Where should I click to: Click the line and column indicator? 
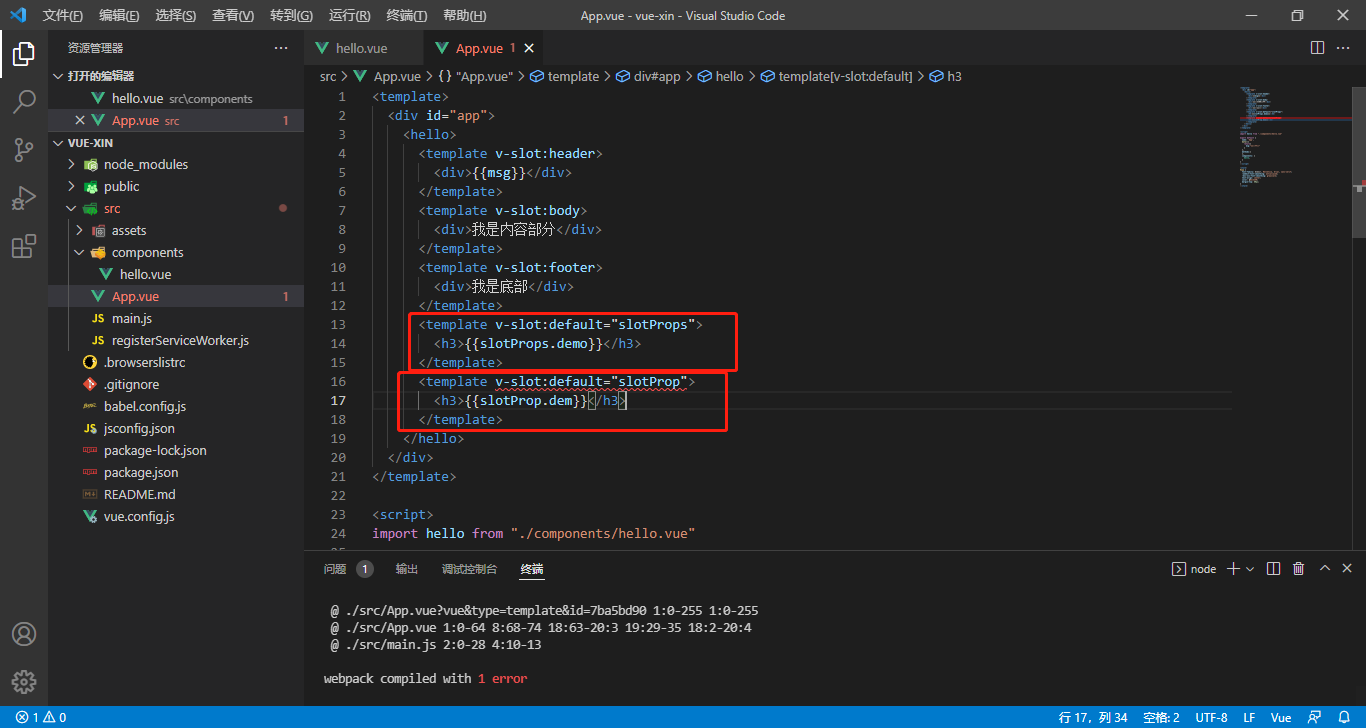coord(1092,717)
